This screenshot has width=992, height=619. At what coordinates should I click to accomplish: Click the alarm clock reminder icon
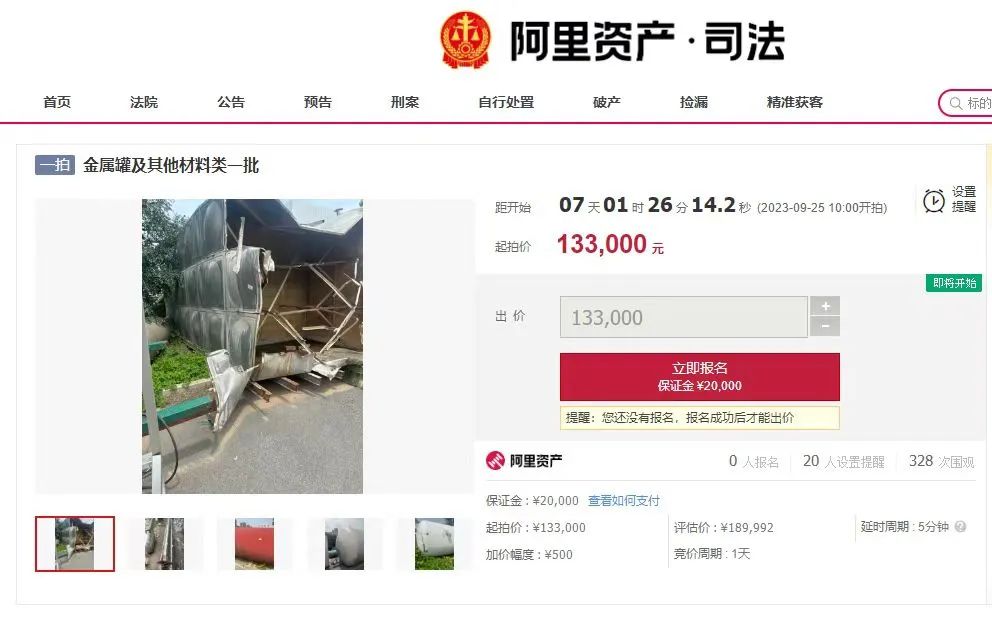click(934, 201)
